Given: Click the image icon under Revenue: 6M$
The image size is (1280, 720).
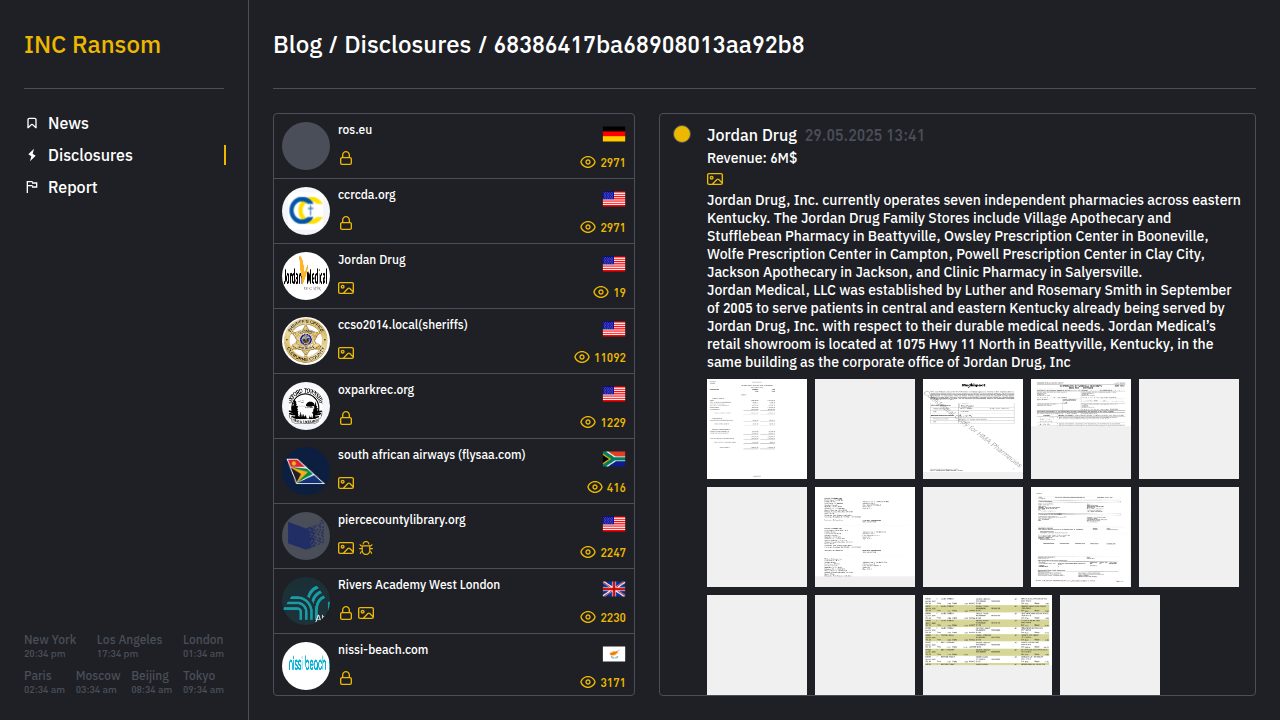Looking at the screenshot, I should tap(715, 179).
